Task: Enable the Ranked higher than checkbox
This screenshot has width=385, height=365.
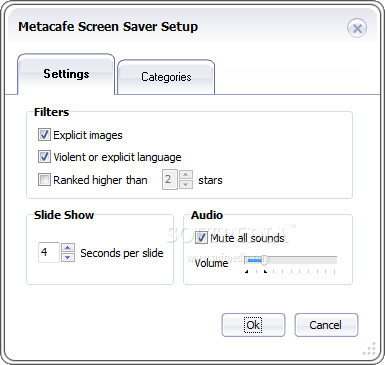Action: point(44,180)
